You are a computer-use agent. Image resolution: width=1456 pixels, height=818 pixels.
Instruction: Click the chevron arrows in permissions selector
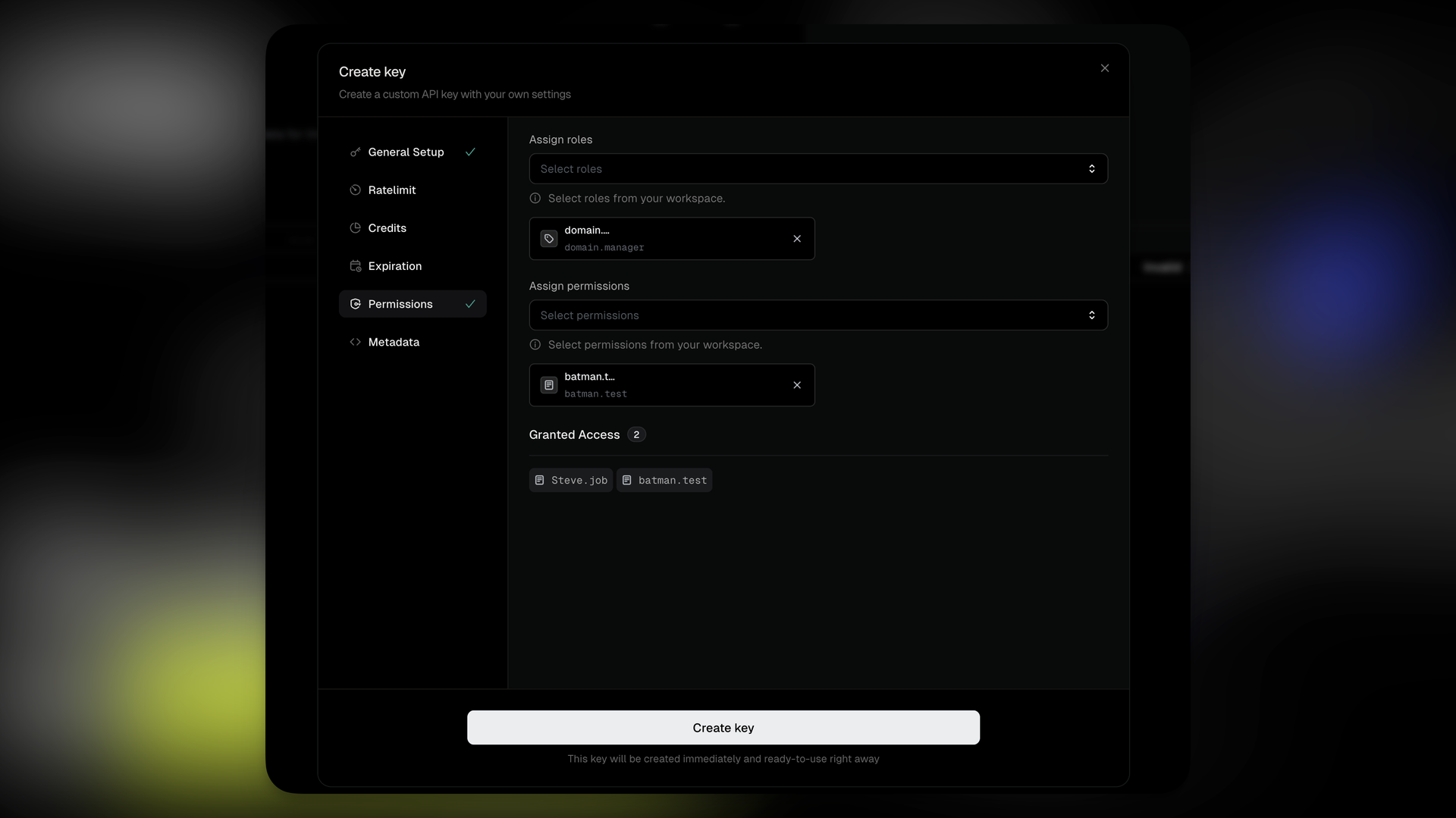[1092, 315]
